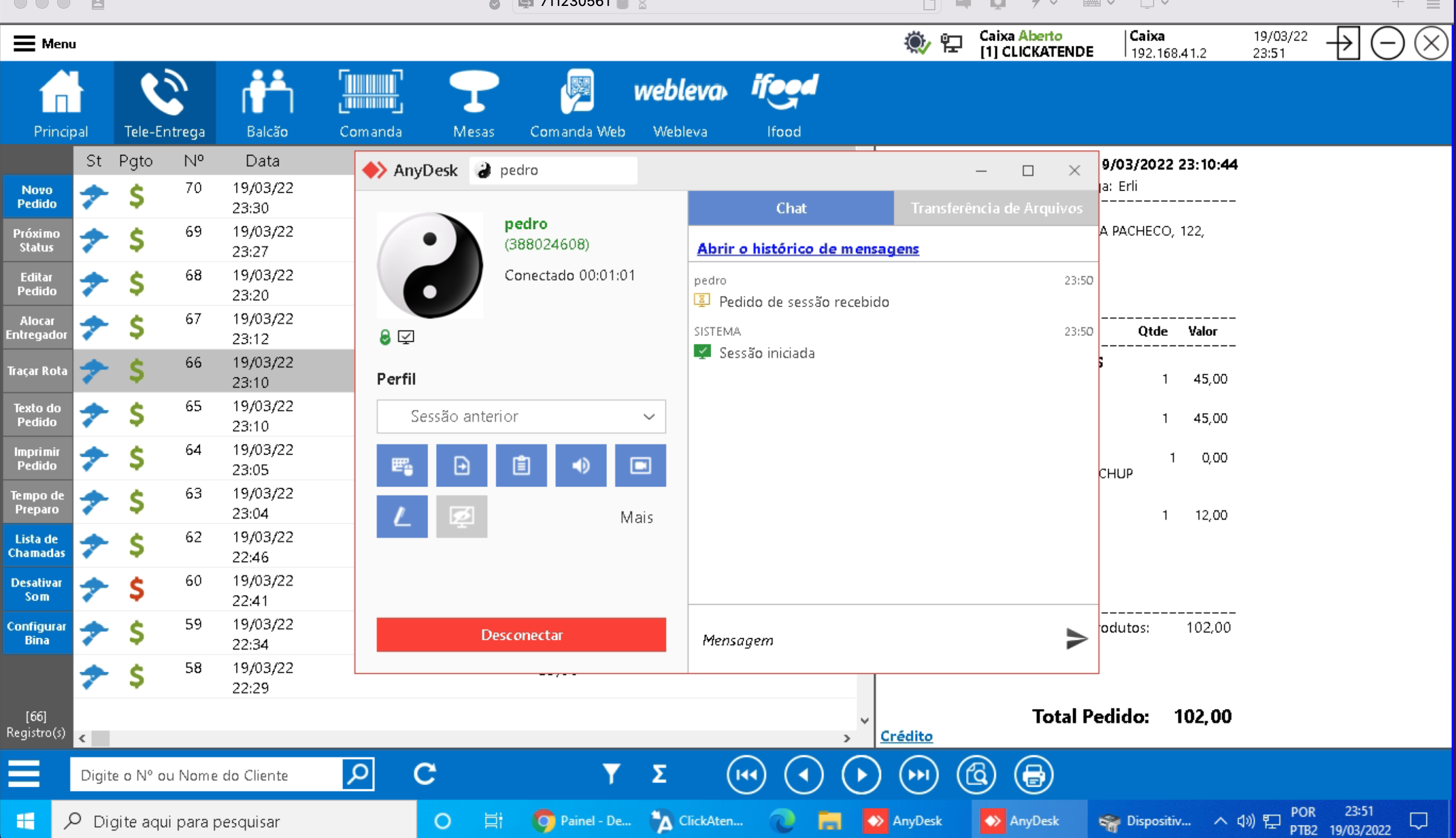Screen dimensions: 1456x838
Task: Expand the Sessão anterior profile dropdown
Action: tap(521, 416)
